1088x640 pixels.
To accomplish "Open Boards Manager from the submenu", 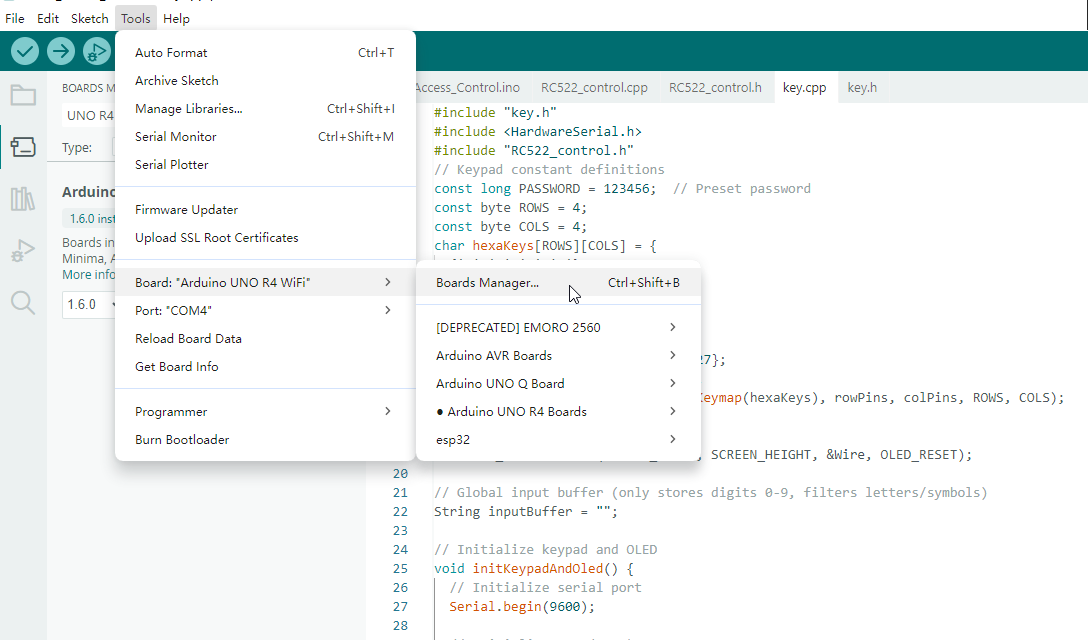I will [x=558, y=283].
